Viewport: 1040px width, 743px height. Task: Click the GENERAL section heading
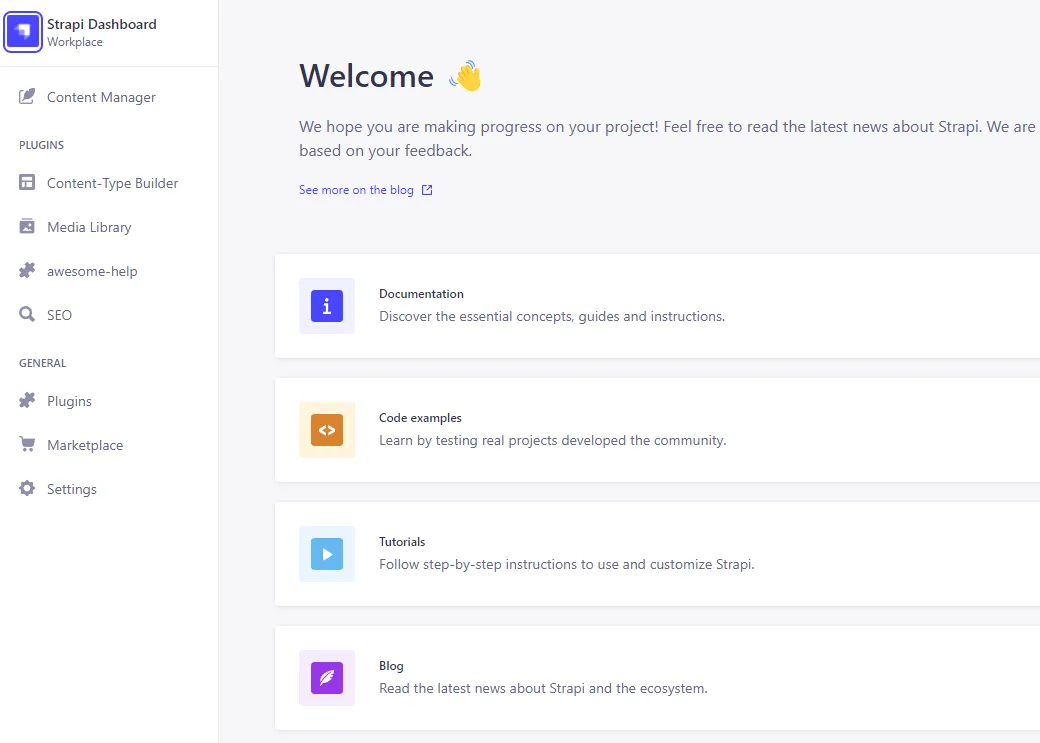(x=42, y=363)
